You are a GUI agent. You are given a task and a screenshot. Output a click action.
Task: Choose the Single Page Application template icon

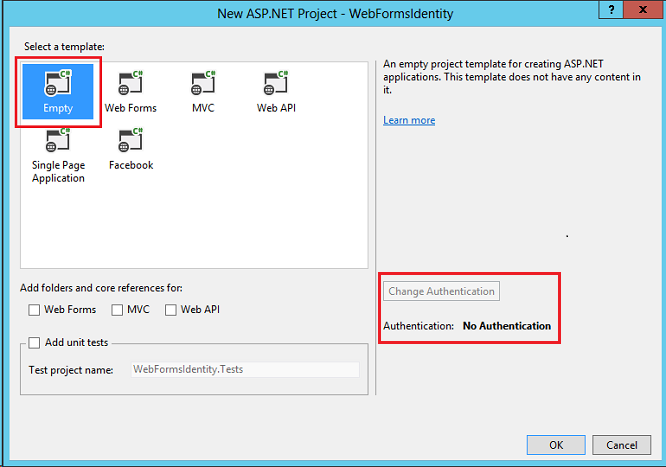(x=58, y=141)
